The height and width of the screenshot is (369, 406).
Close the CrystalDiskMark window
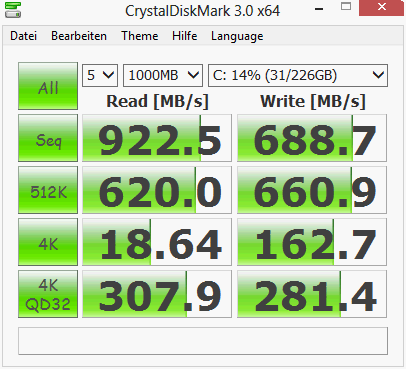382,7
